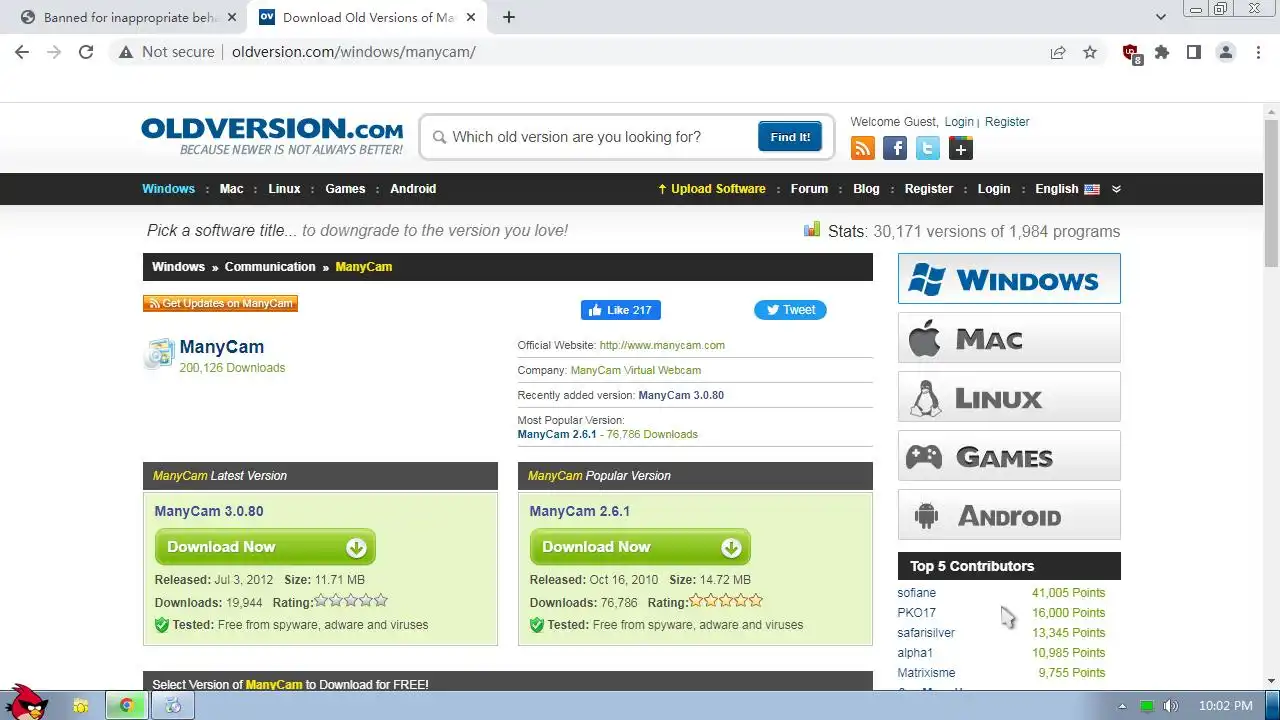Click the Tweet button
1280x720 pixels.
790,310
